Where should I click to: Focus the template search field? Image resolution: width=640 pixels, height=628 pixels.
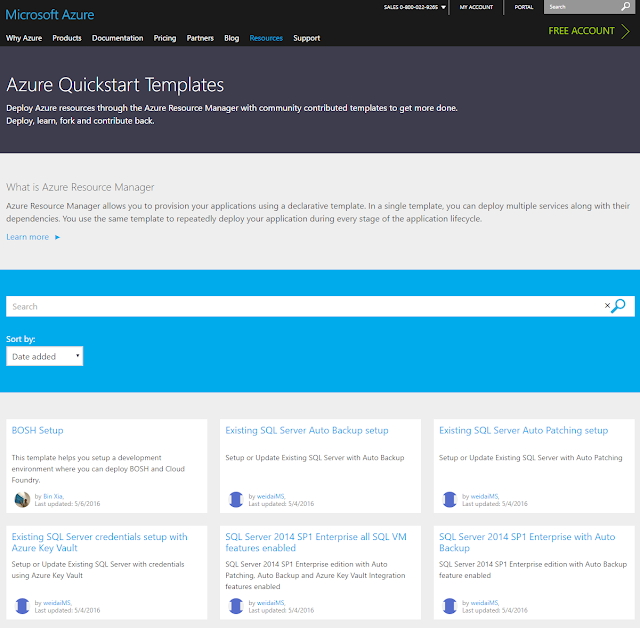coord(304,306)
